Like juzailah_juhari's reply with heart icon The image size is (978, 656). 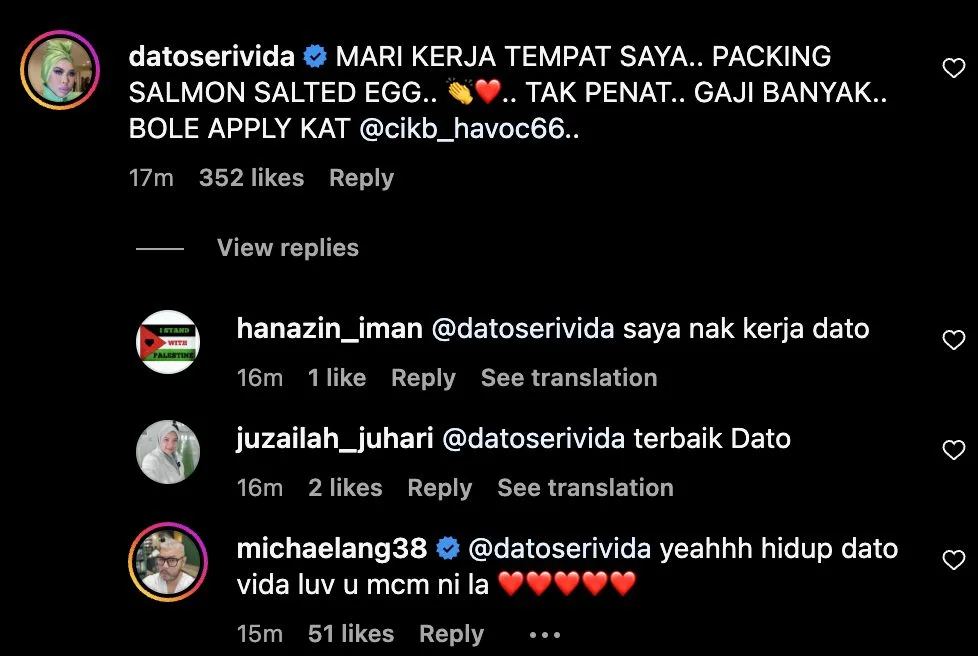coord(953,450)
